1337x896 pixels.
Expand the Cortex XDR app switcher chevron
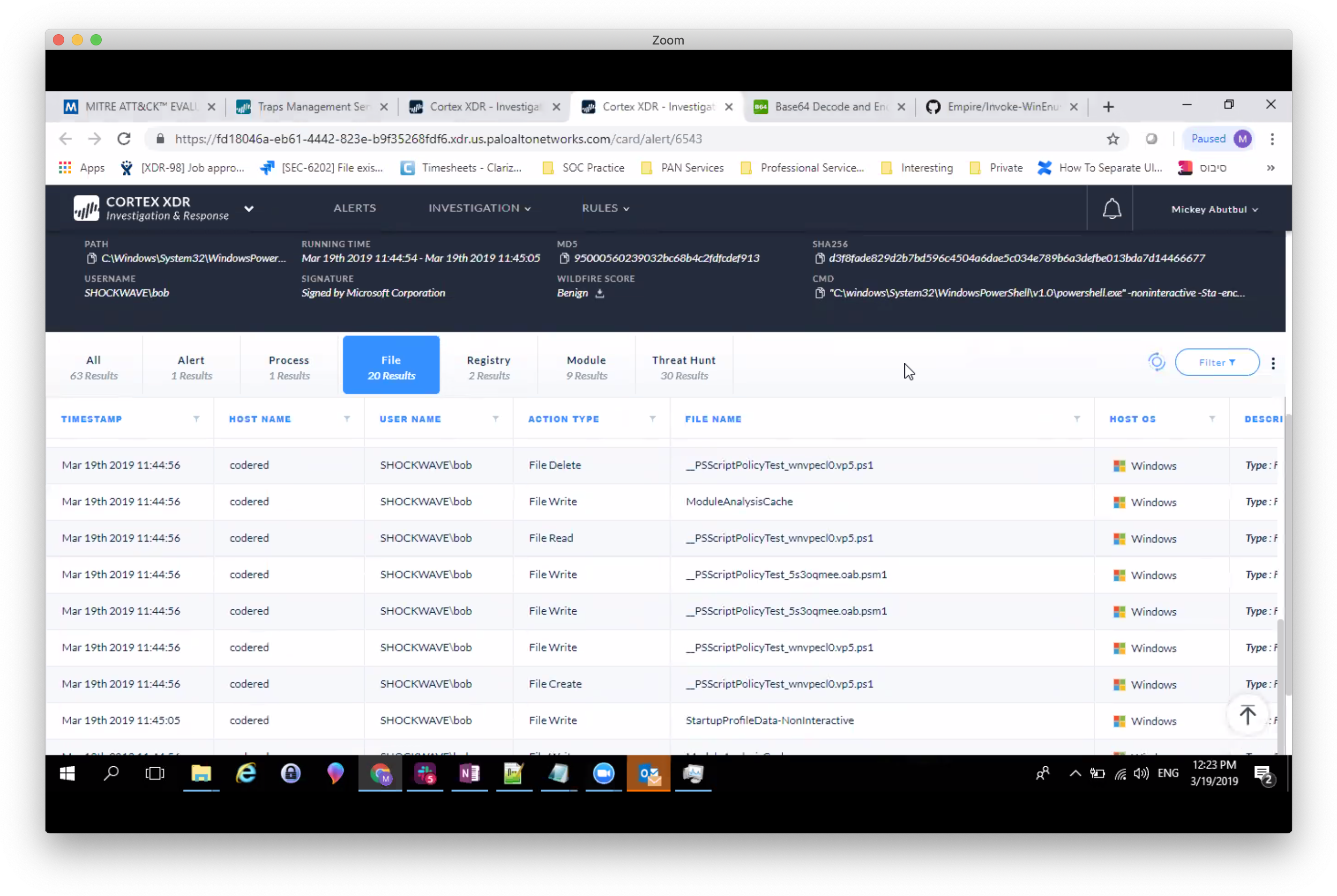click(249, 208)
